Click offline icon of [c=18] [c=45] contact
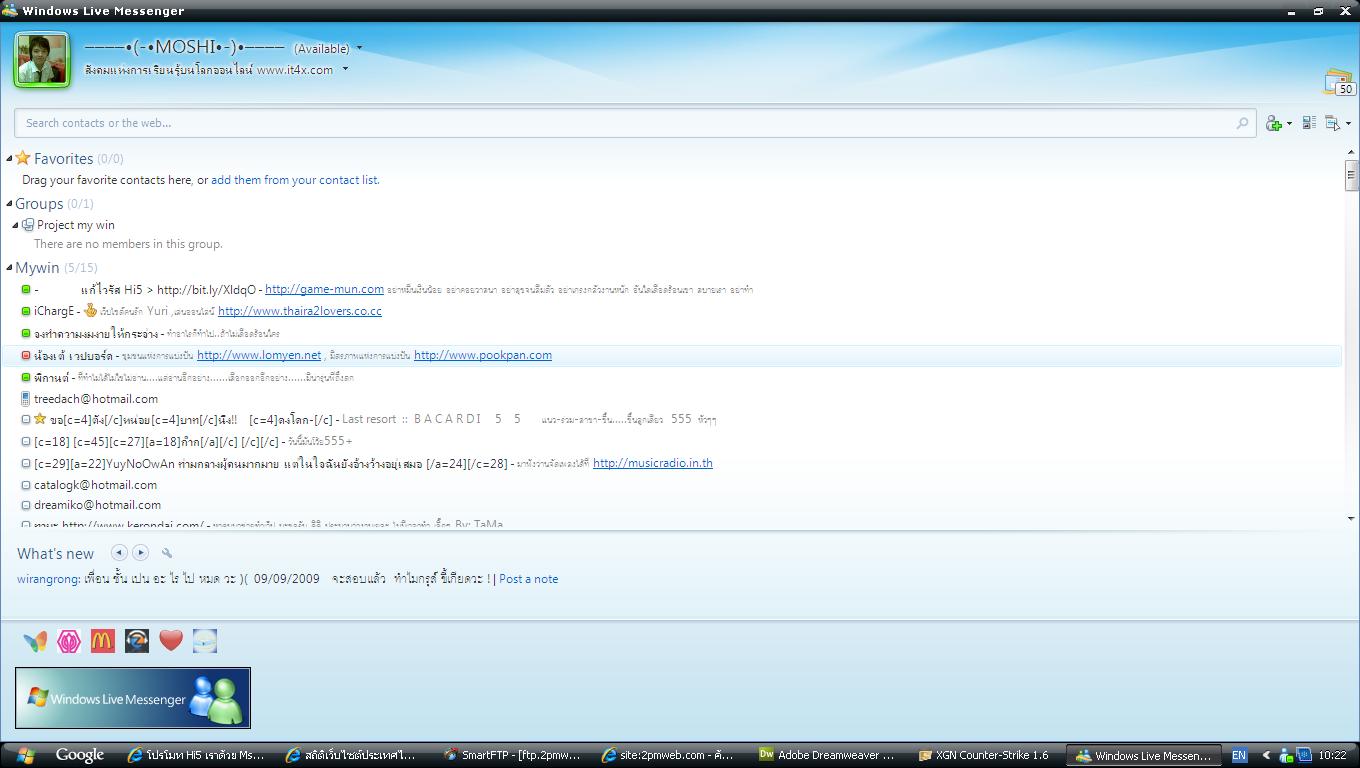This screenshot has height=768, width=1360. click(26, 441)
